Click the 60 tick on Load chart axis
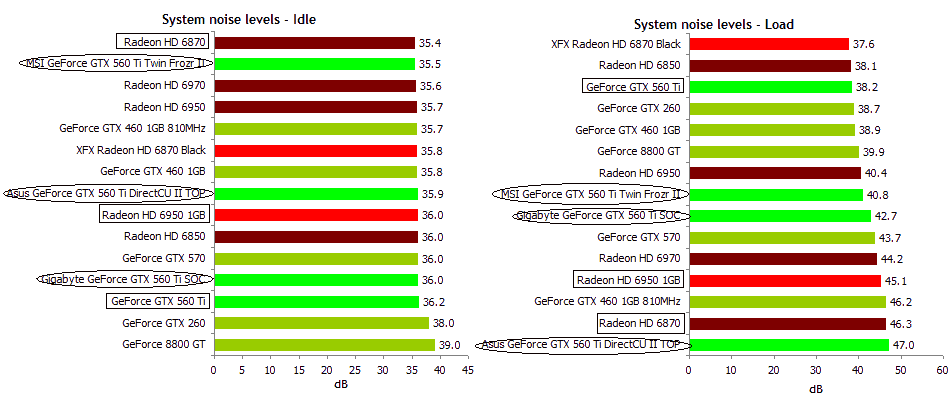The image size is (950, 404). tap(942, 368)
